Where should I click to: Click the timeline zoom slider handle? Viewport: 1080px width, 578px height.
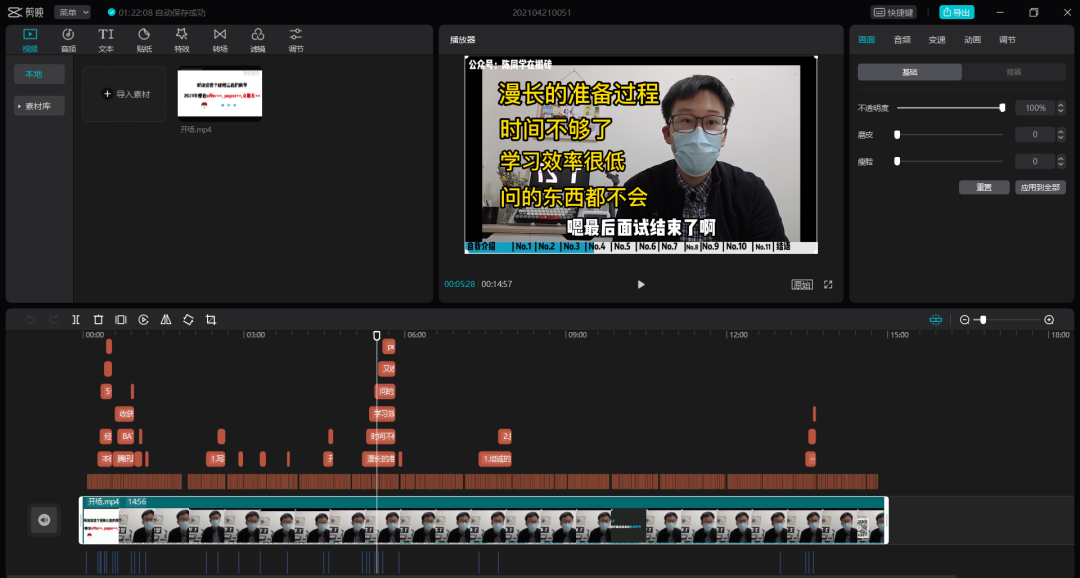983,320
